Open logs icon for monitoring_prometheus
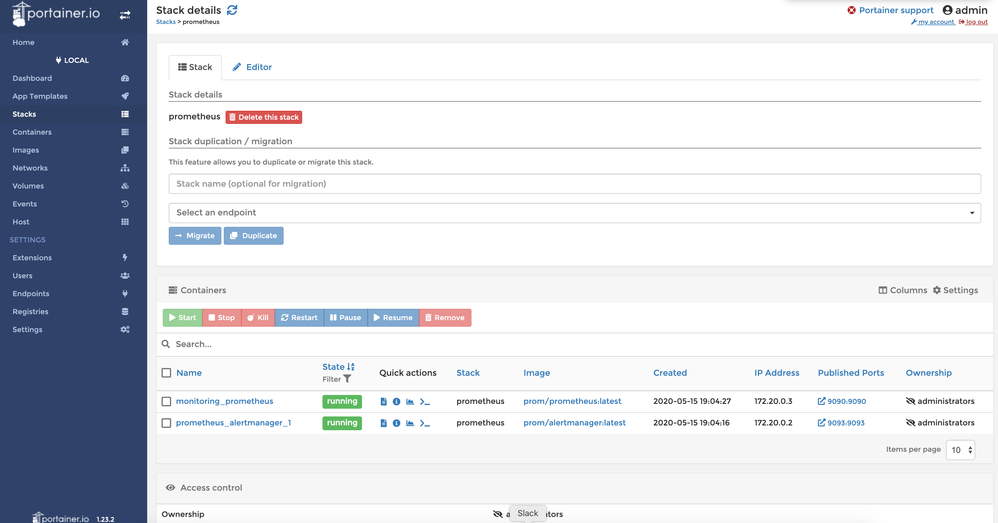The width and height of the screenshot is (998, 523). click(x=383, y=401)
